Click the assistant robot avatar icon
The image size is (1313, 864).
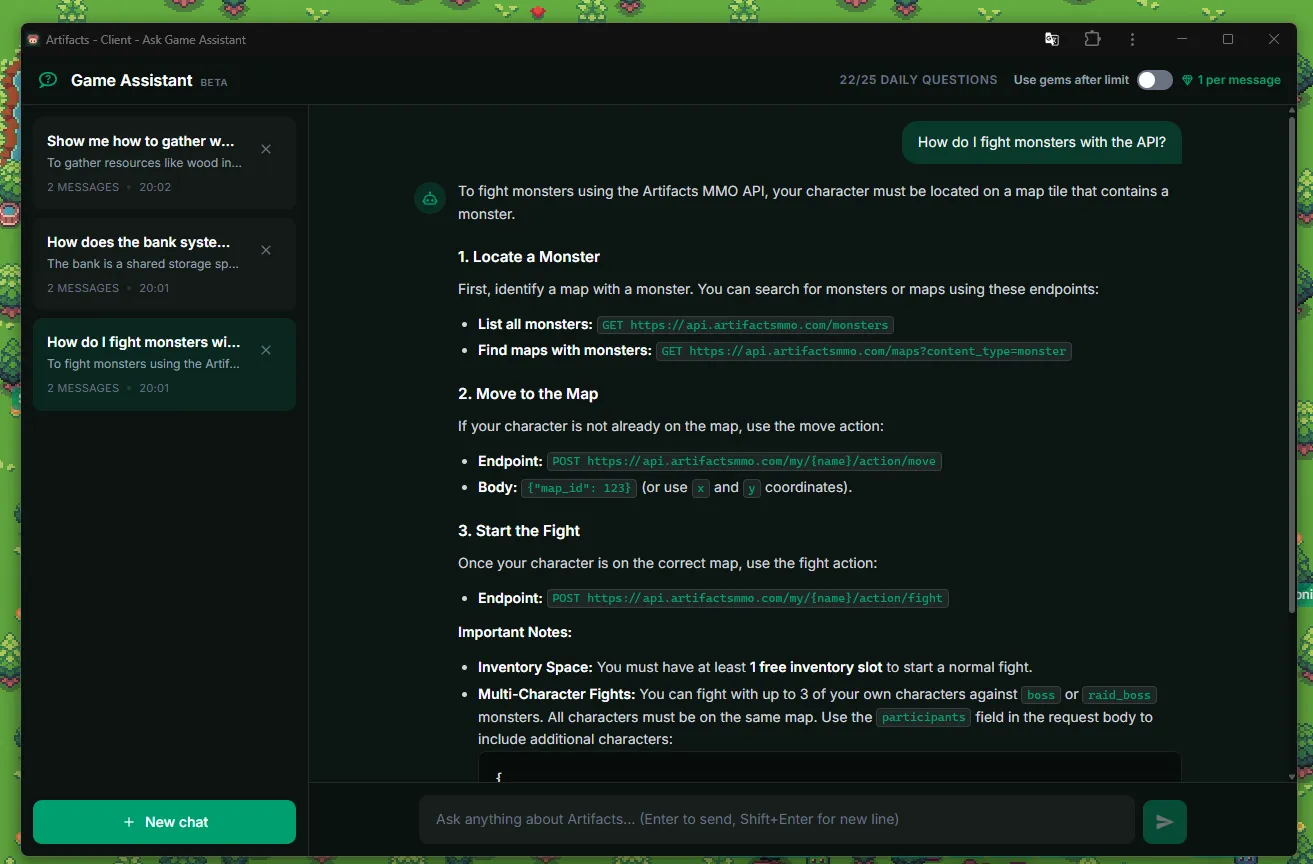click(x=430, y=198)
